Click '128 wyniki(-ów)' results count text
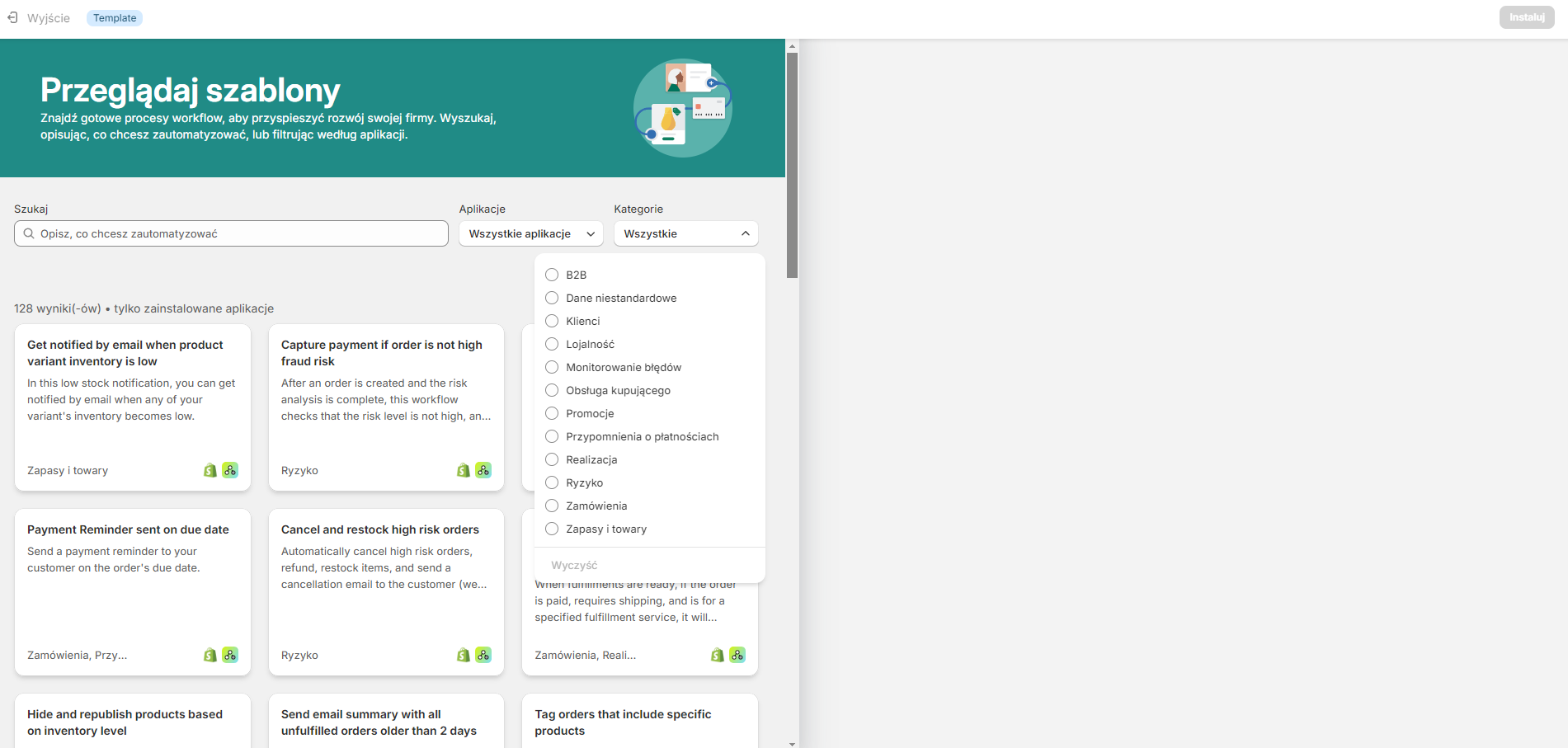Viewport: 1568px width, 748px height. [x=58, y=308]
